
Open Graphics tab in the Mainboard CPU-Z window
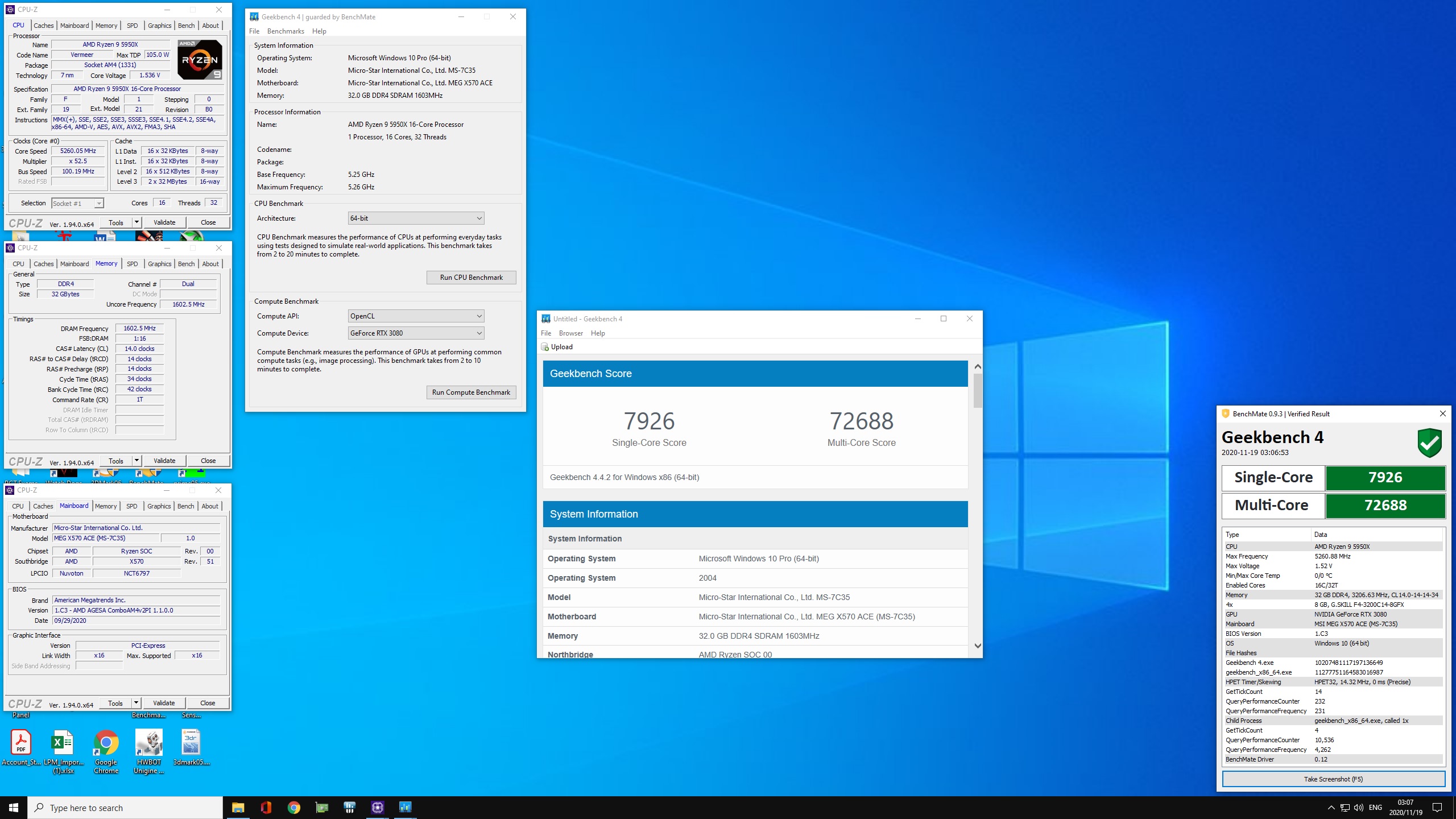(159, 506)
